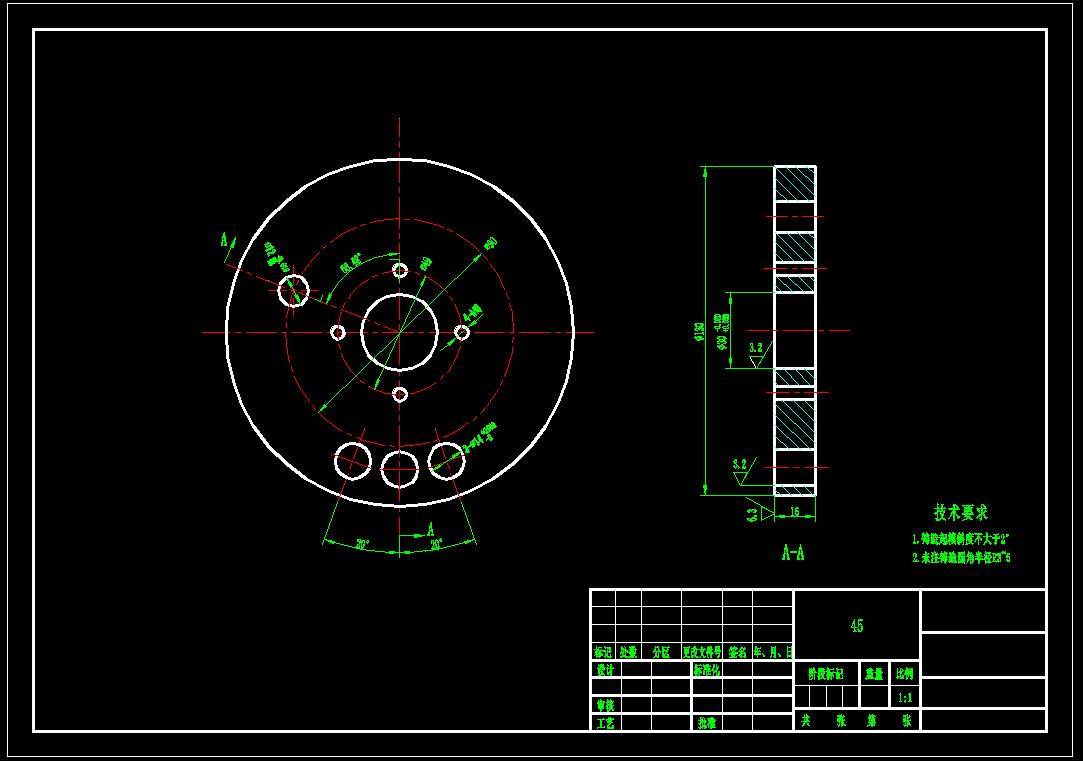
Task: Select the bottom-center hole on the disc
Action: point(400,469)
